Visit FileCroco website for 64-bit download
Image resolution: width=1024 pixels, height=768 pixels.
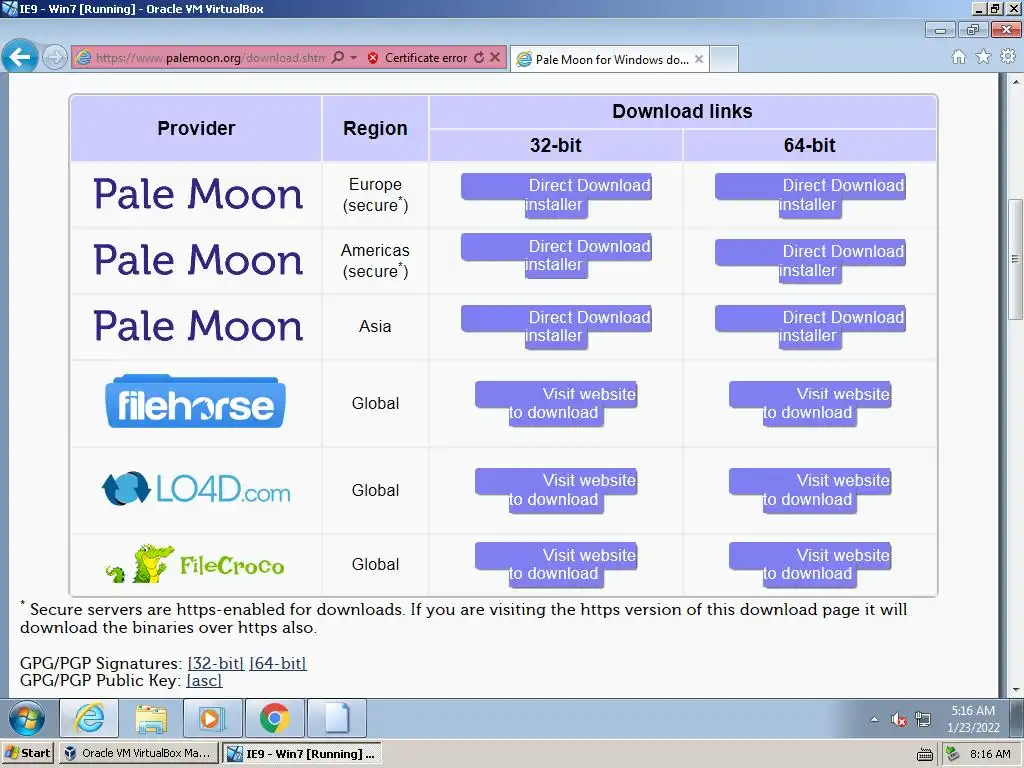click(x=810, y=564)
